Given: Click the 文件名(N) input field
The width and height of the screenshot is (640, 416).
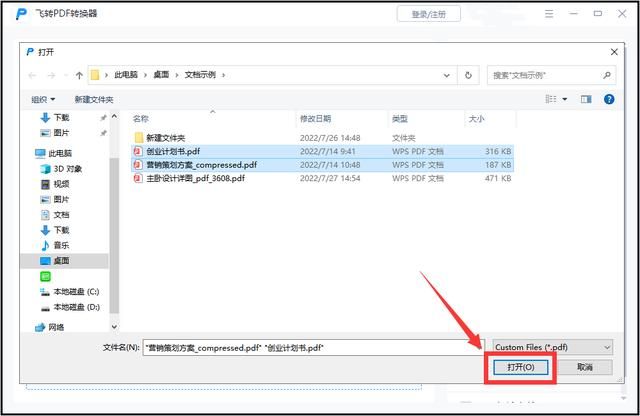Looking at the screenshot, I should pyautogui.click(x=313, y=347).
